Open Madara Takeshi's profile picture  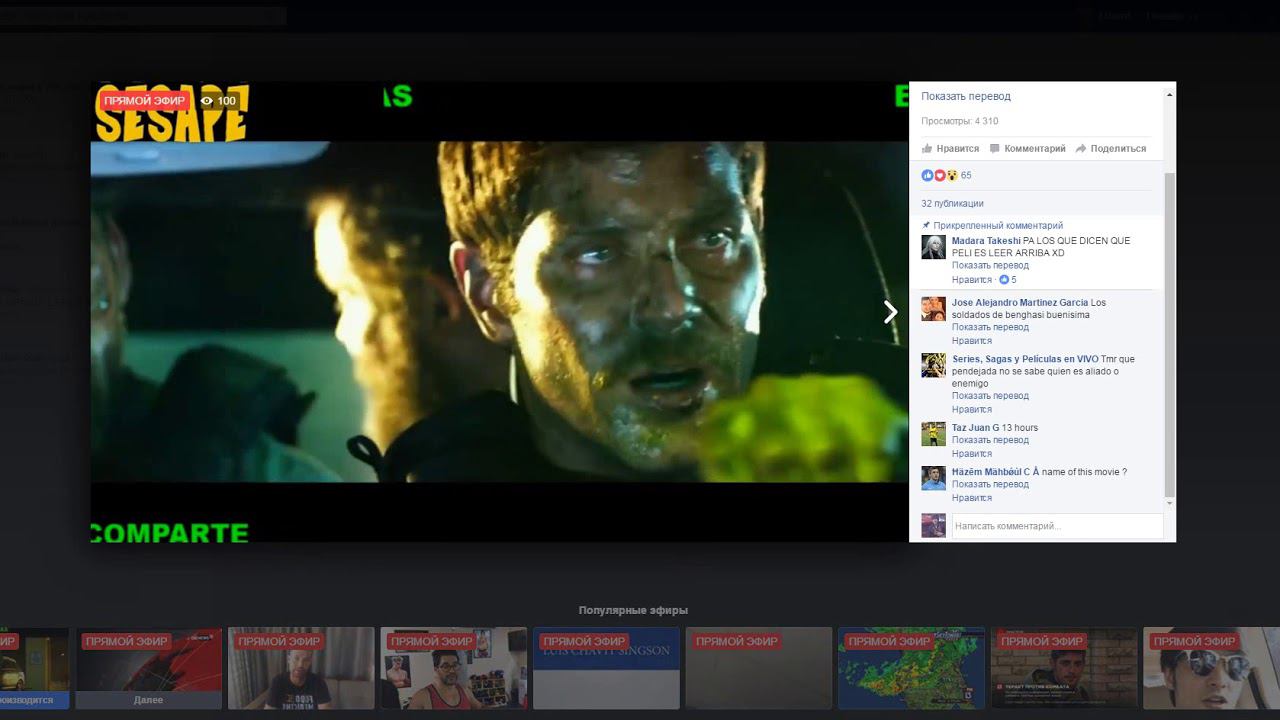pyautogui.click(x=933, y=247)
